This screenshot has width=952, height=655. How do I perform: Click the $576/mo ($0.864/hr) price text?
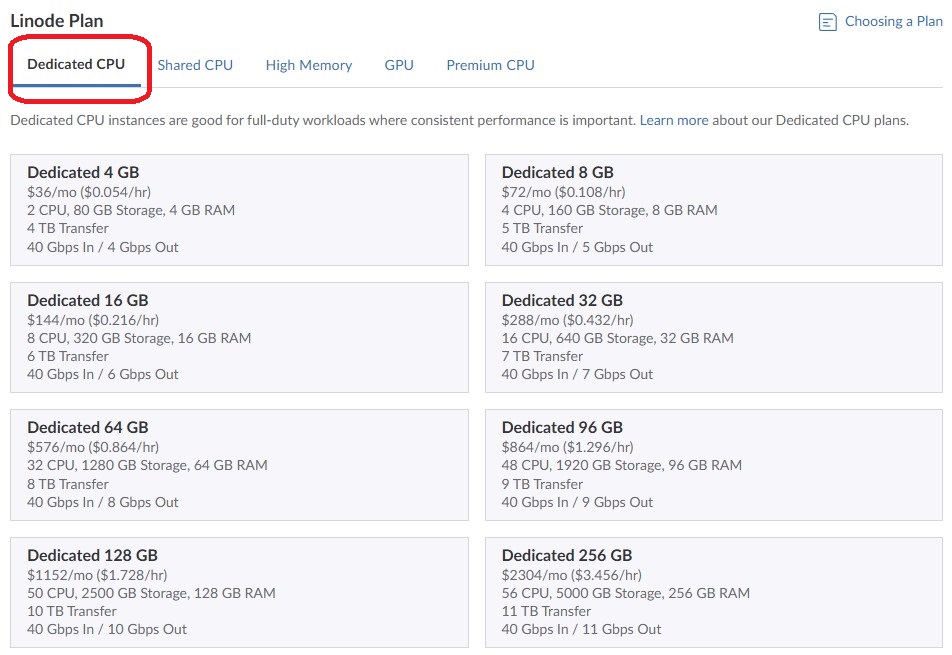[93, 447]
